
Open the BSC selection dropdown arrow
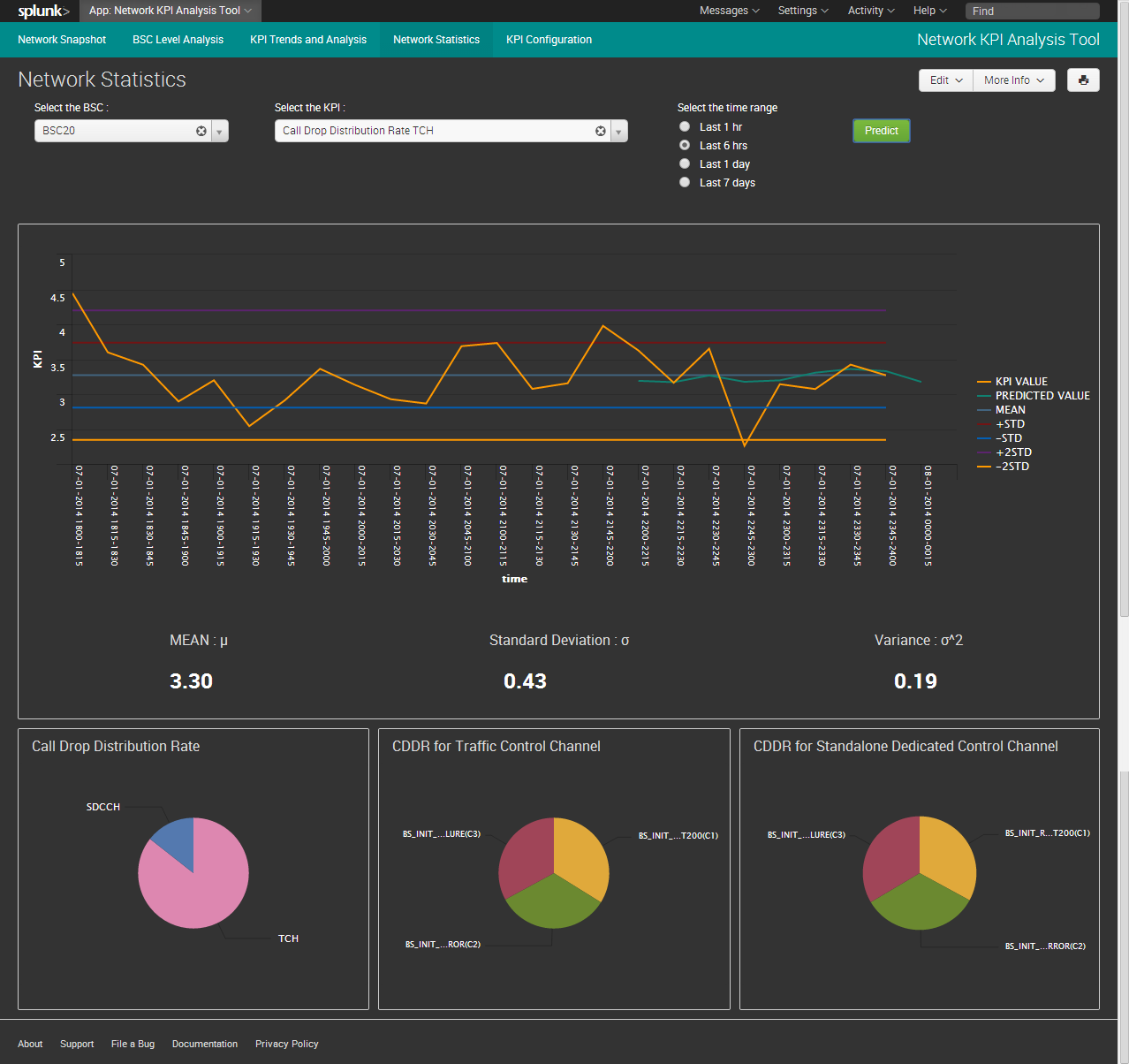pos(220,132)
